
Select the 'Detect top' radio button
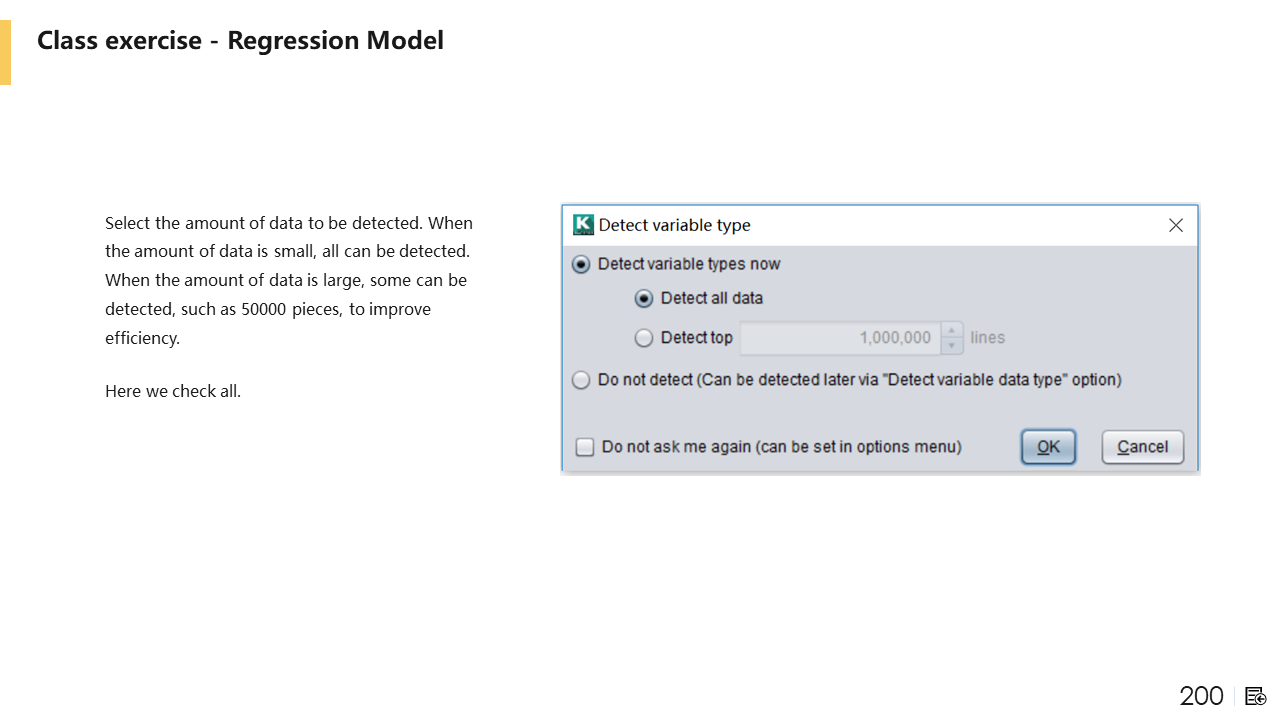coord(644,338)
